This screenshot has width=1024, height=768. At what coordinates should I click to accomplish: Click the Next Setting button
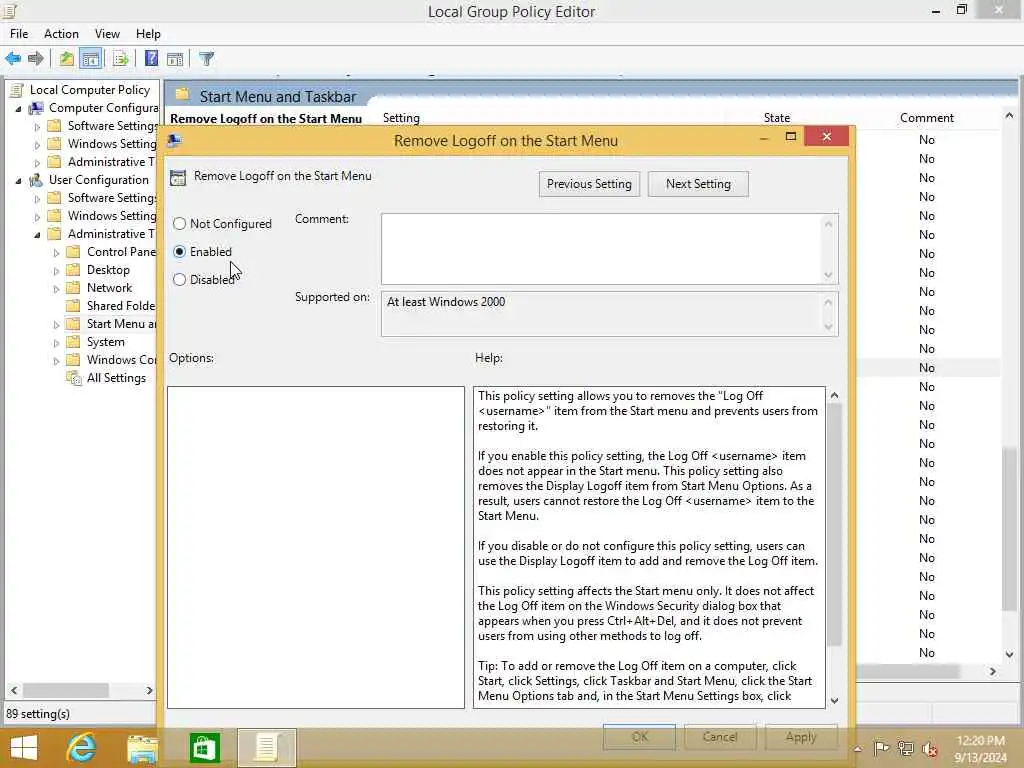(x=698, y=184)
